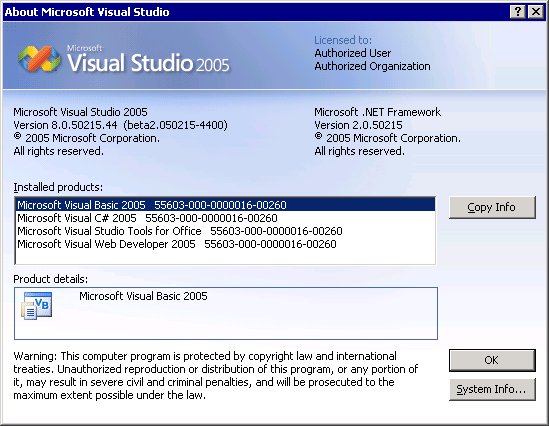
Task: Click the Licensed to label
Action: (x=343, y=40)
